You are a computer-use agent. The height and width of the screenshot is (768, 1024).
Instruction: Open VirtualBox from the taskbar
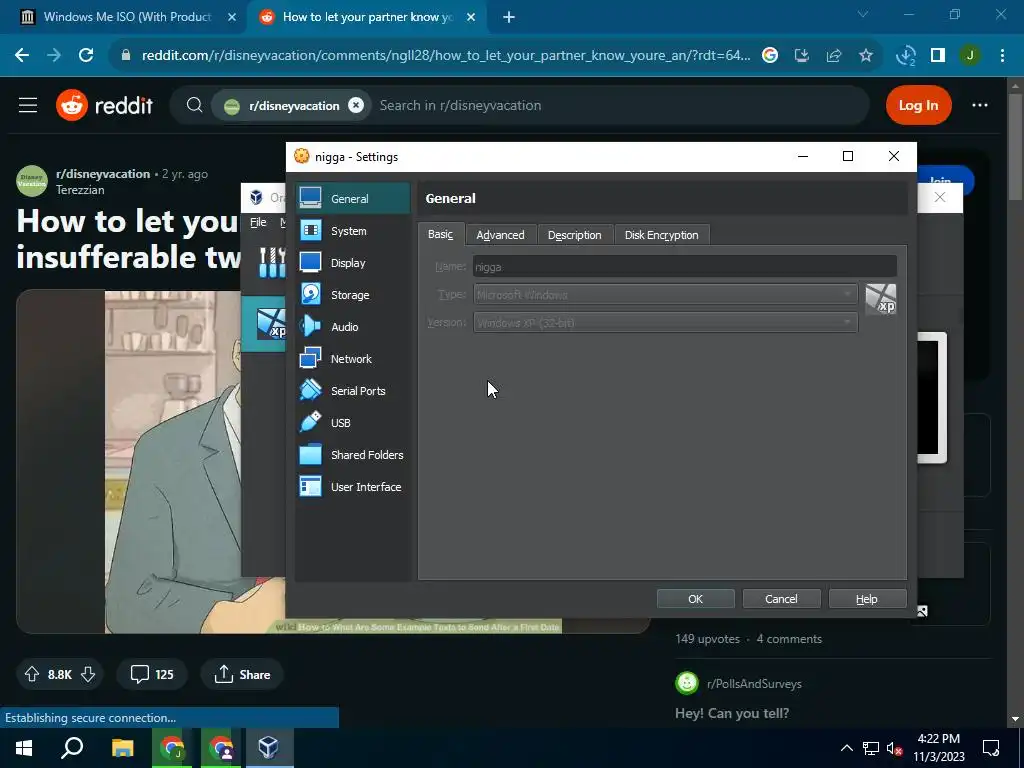268,747
